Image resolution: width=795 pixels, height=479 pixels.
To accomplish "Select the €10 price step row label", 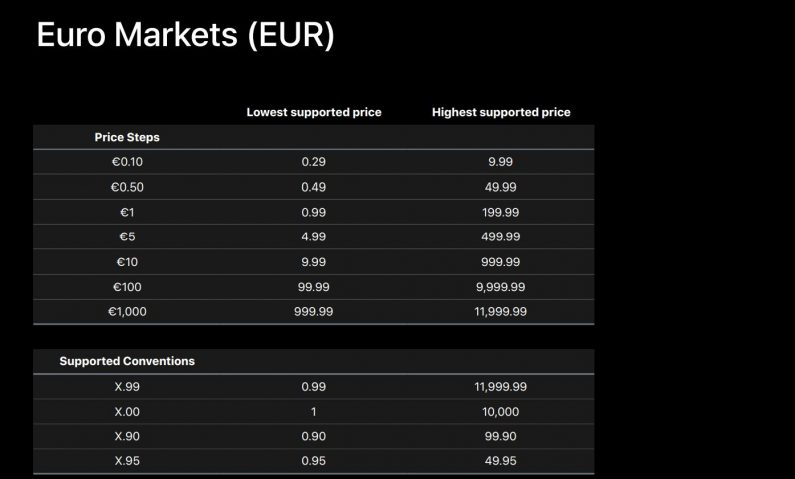I will [127, 261].
